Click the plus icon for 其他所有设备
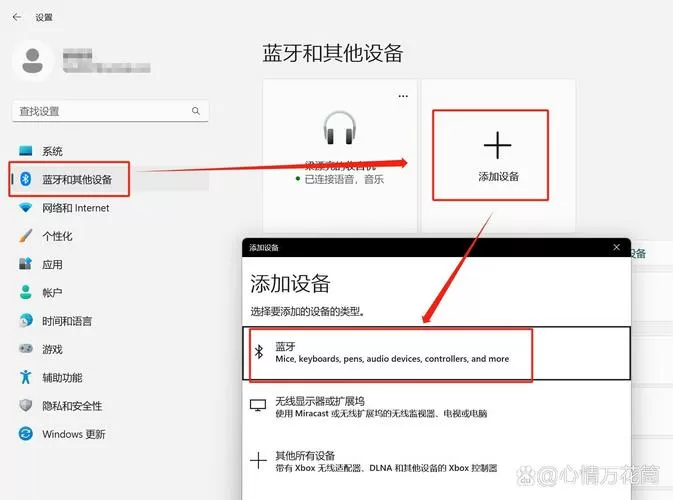 pyautogui.click(x=258, y=461)
